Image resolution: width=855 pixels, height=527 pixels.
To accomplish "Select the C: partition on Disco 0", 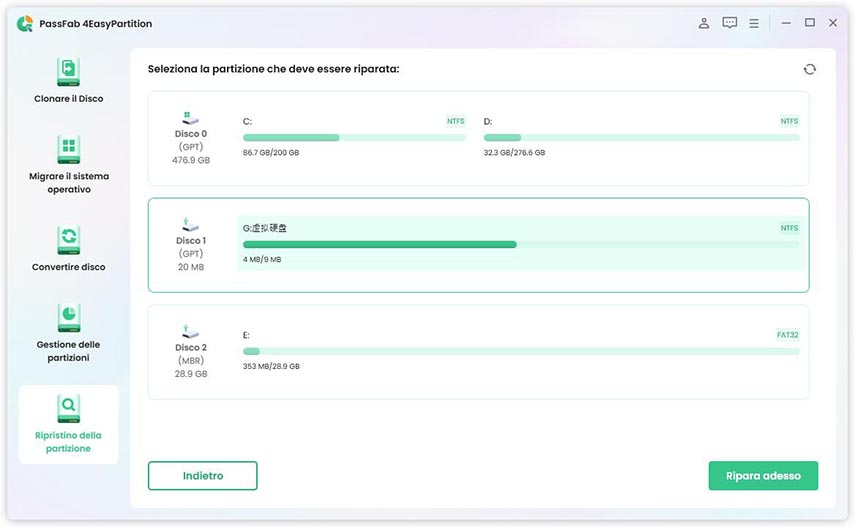I will click(x=354, y=136).
